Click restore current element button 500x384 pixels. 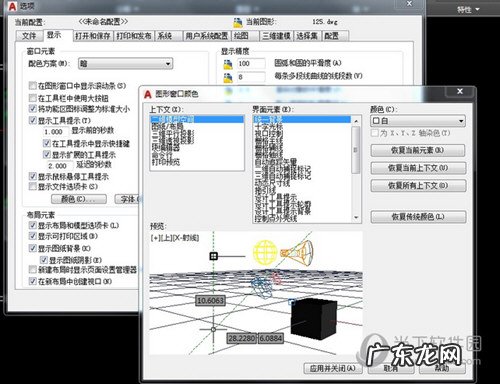[418, 150]
